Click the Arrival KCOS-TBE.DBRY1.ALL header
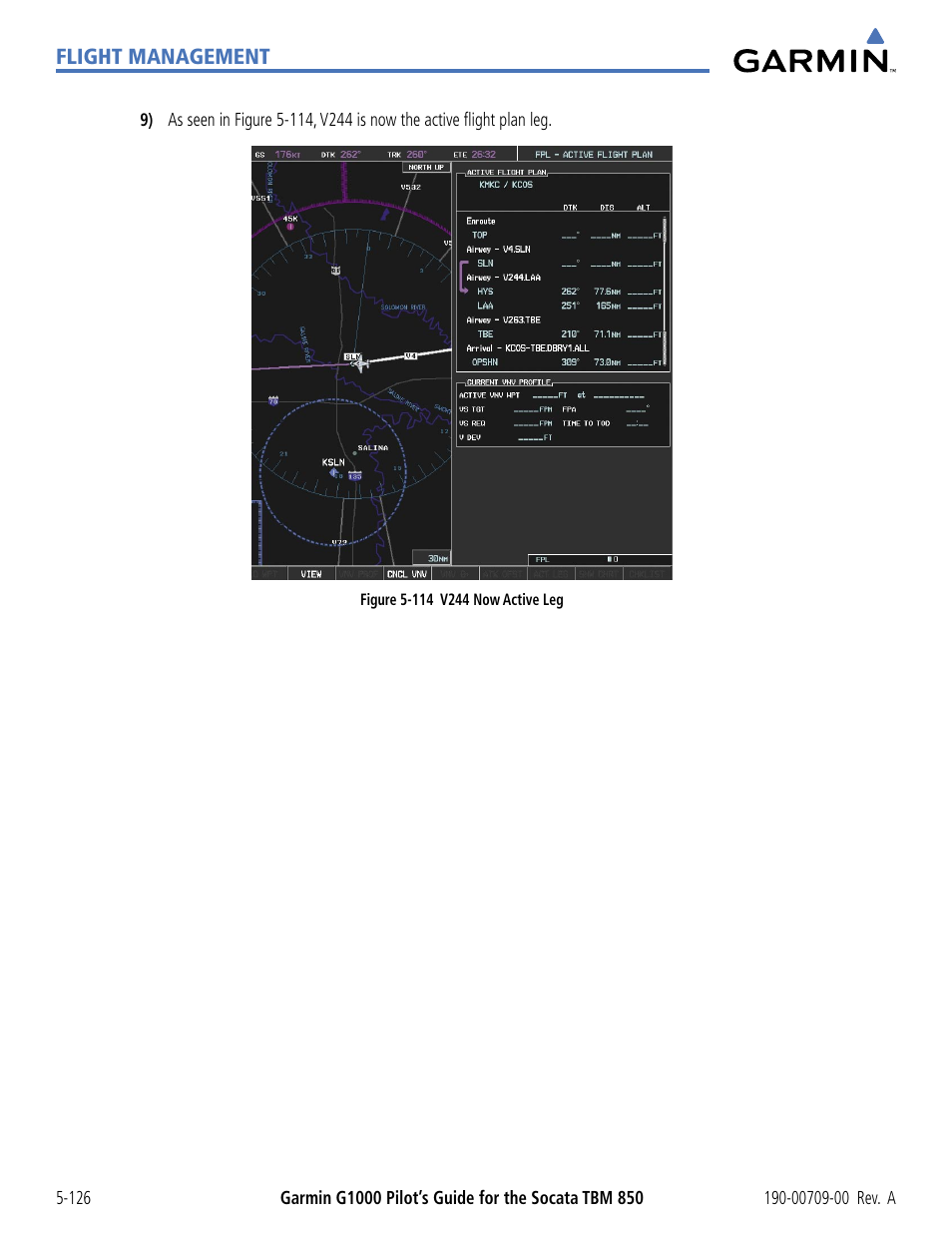 pyautogui.click(x=527, y=348)
